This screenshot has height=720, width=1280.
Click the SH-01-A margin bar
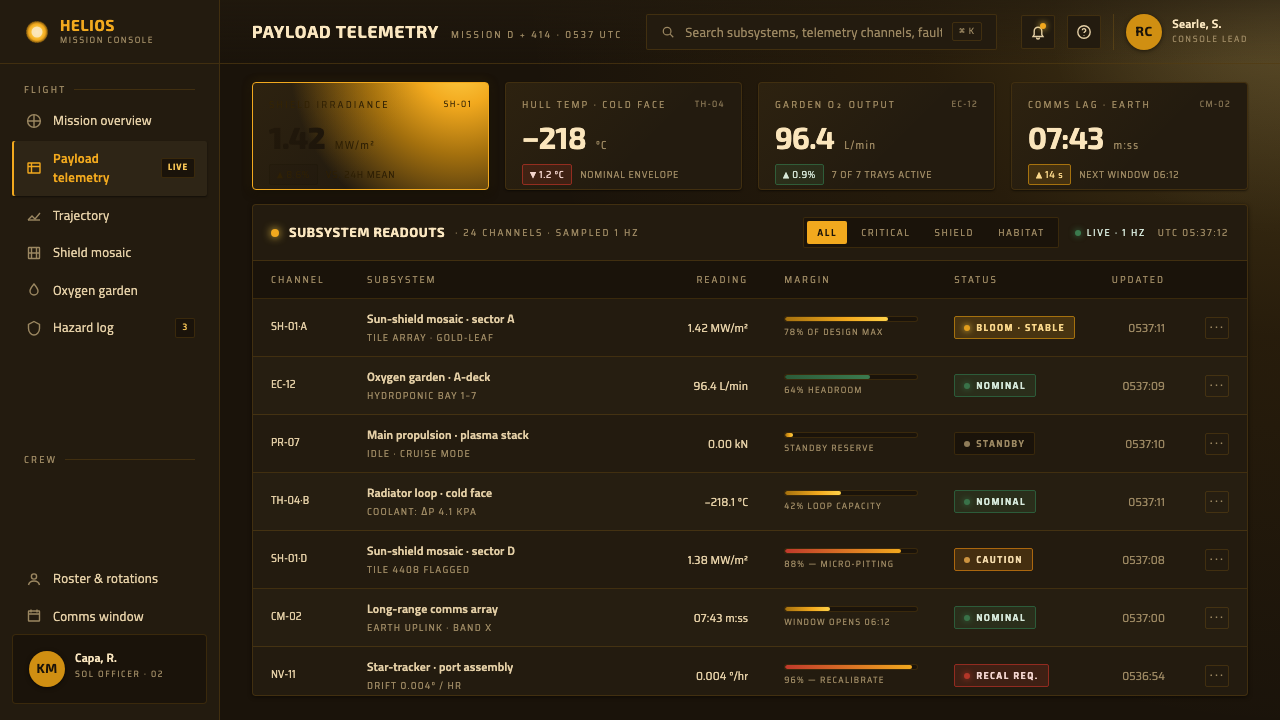(850, 319)
